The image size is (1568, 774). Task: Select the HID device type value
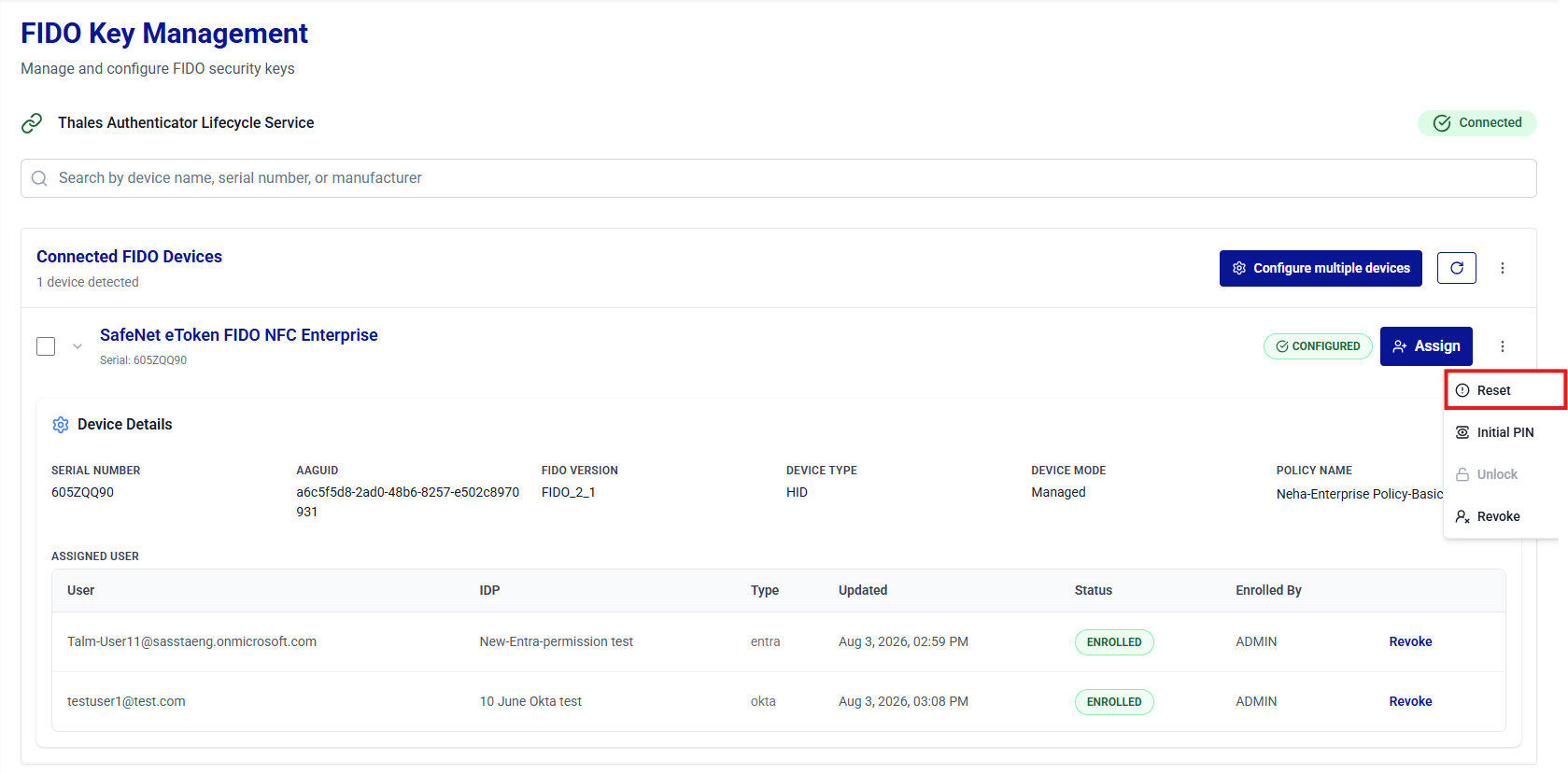797,492
